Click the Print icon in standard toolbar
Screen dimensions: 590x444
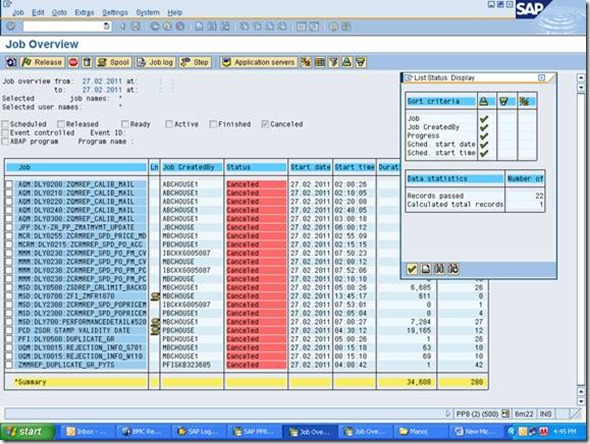pyautogui.click(x=199, y=26)
